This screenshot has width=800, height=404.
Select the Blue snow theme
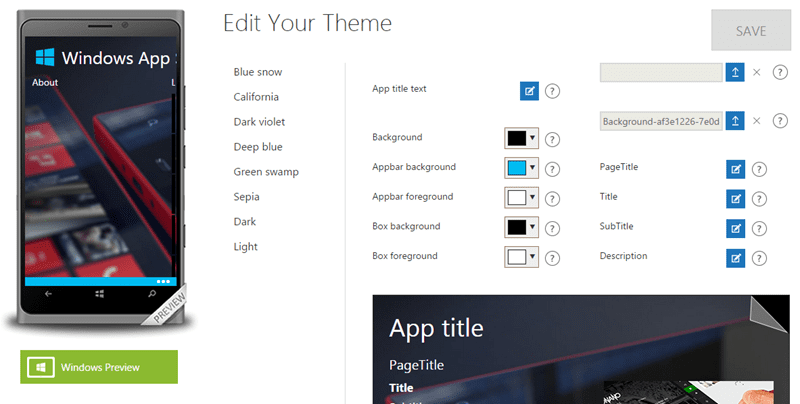pos(258,72)
